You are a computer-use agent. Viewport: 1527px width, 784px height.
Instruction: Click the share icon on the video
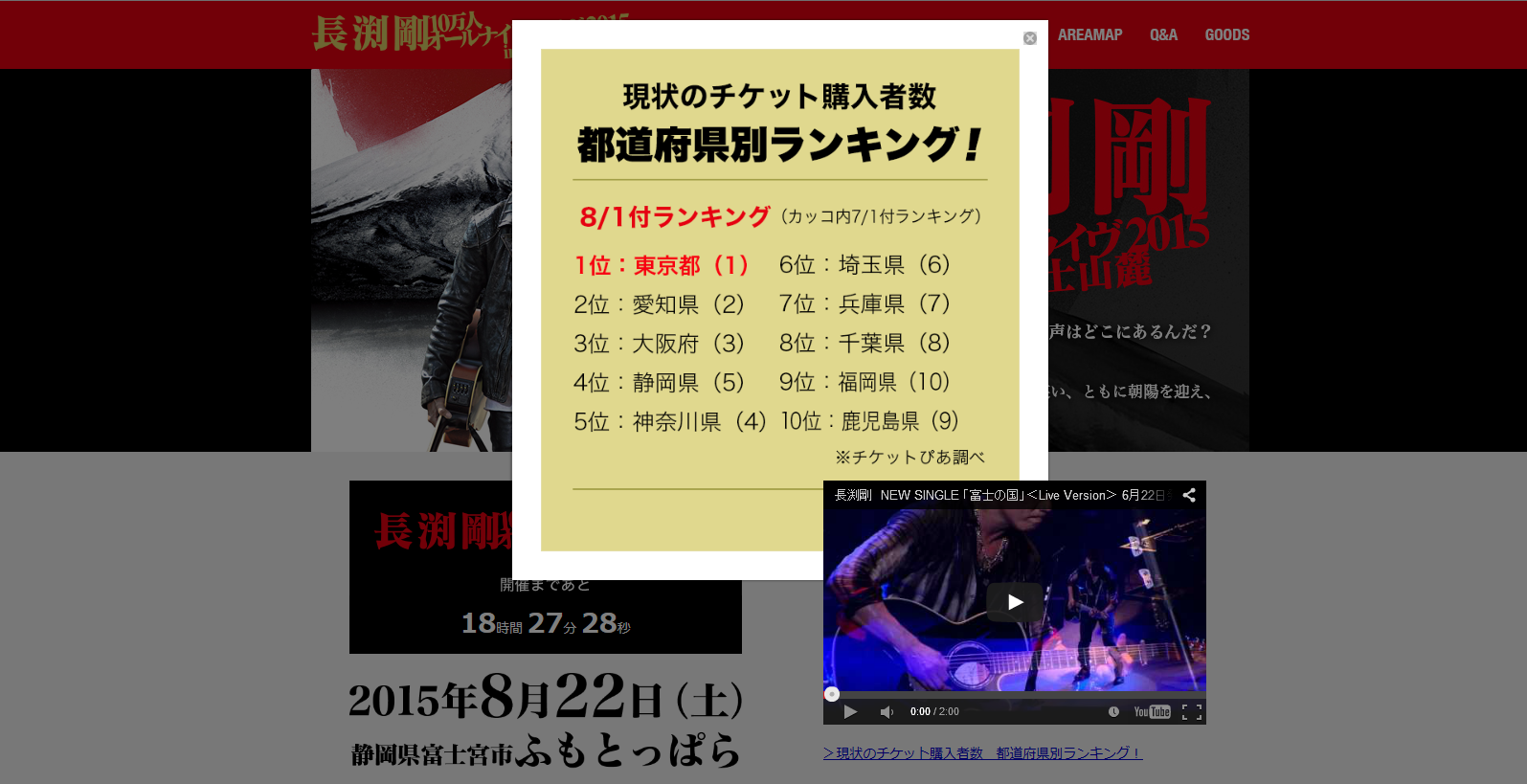coord(1189,495)
